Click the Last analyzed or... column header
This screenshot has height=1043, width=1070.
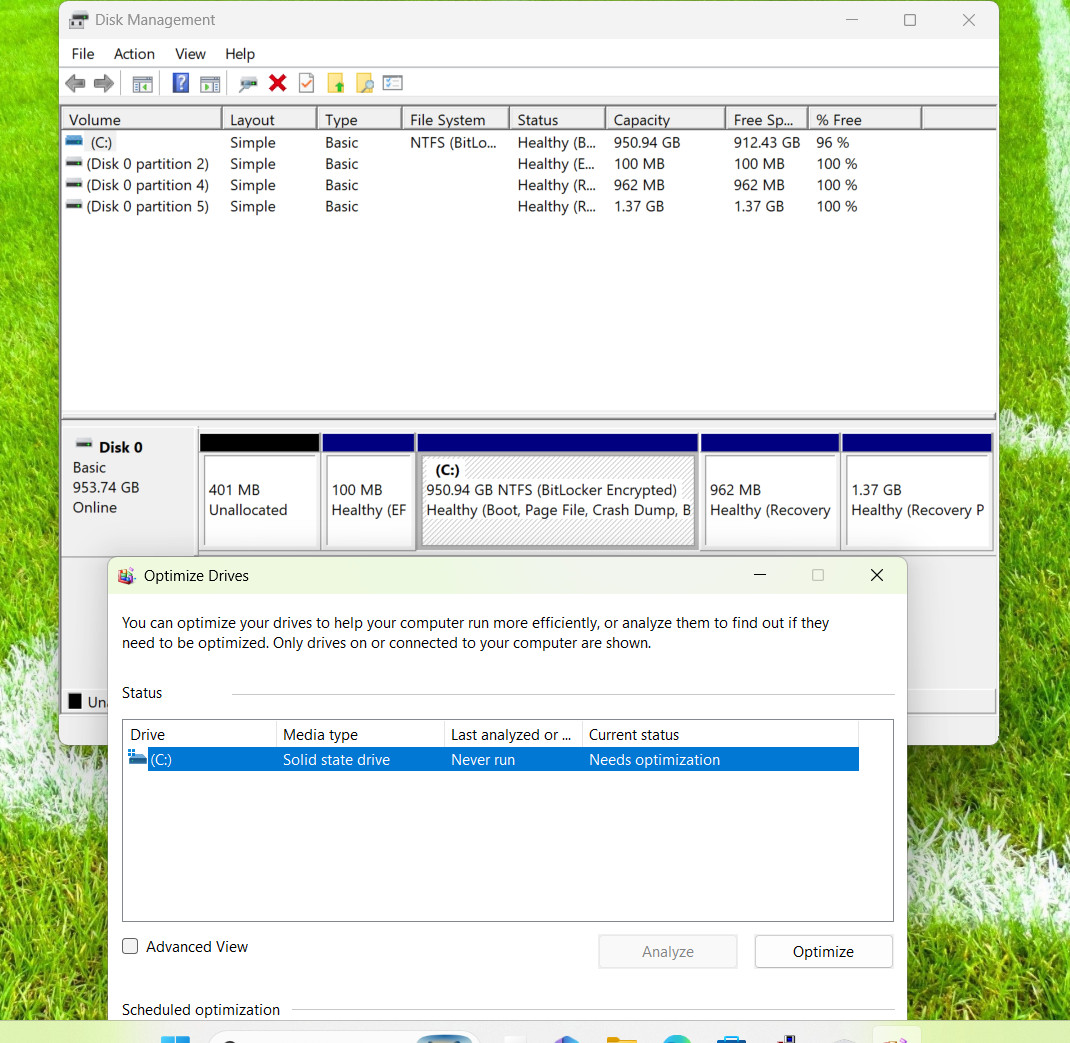513,734
